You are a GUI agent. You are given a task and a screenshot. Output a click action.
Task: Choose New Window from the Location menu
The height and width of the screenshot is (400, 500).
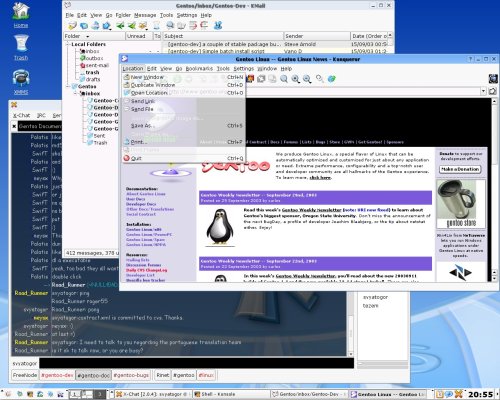click(x=184, y=77)
